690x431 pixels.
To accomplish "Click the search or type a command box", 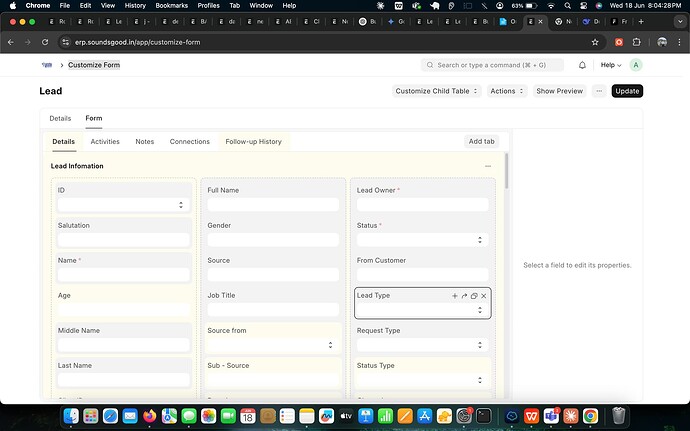I will click(x=492, y=65).
